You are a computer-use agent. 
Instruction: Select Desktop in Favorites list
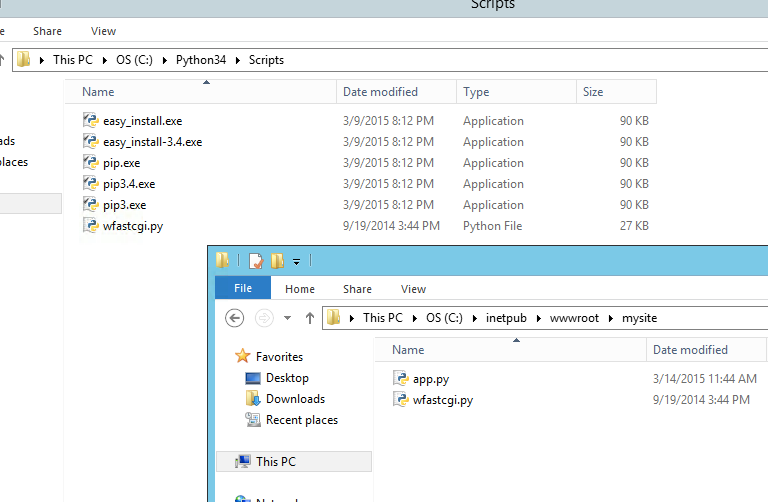(x=287, y=378)
